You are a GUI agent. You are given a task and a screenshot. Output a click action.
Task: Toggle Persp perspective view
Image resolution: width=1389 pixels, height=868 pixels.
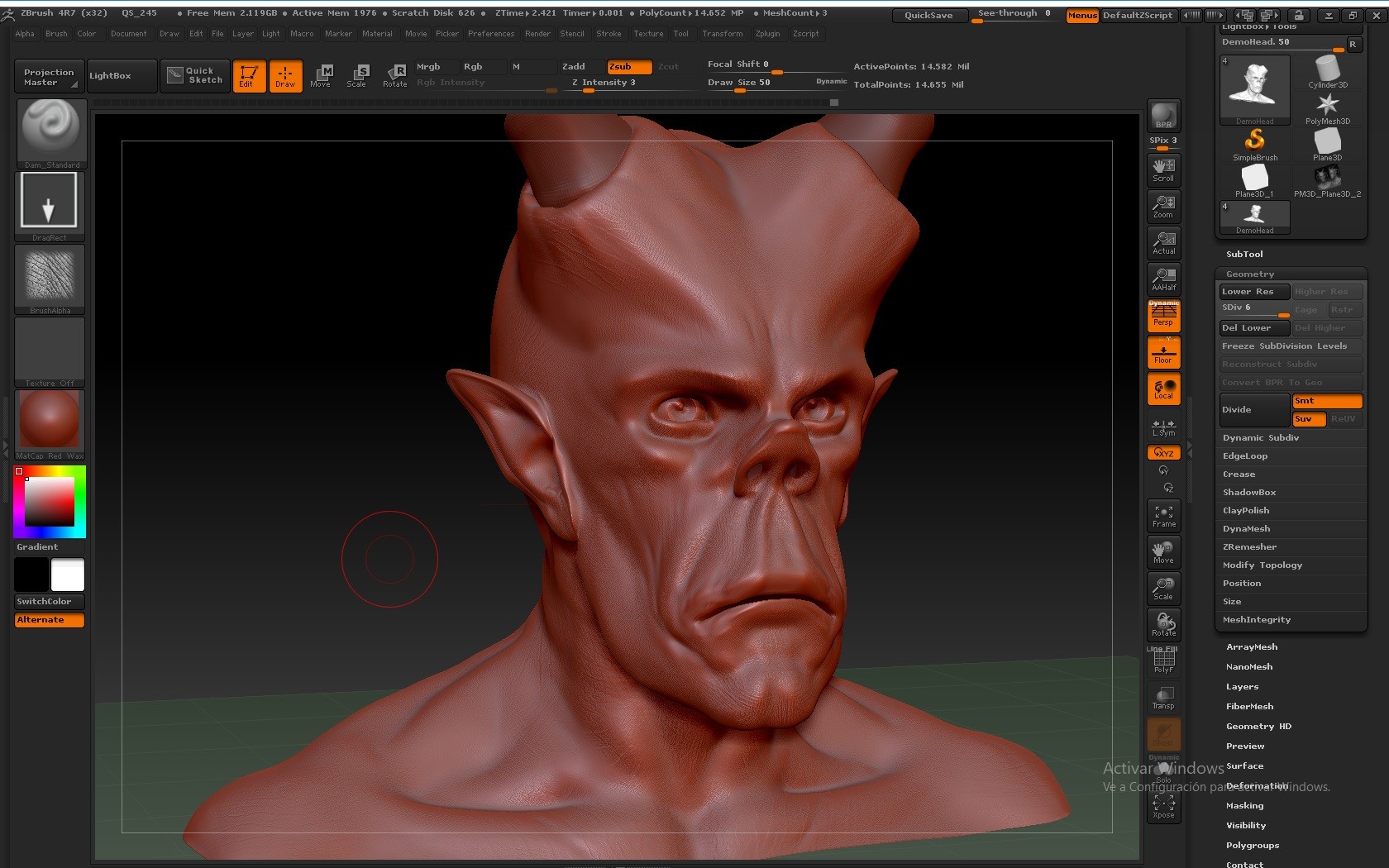[x=1163, y=316]
